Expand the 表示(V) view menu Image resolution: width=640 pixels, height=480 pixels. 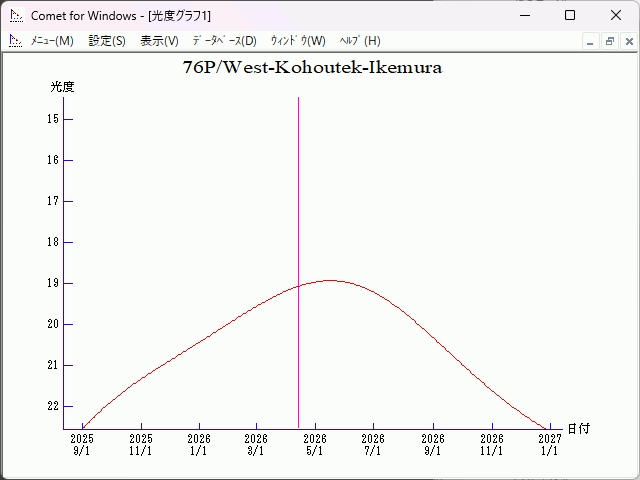tap(159, 41)
